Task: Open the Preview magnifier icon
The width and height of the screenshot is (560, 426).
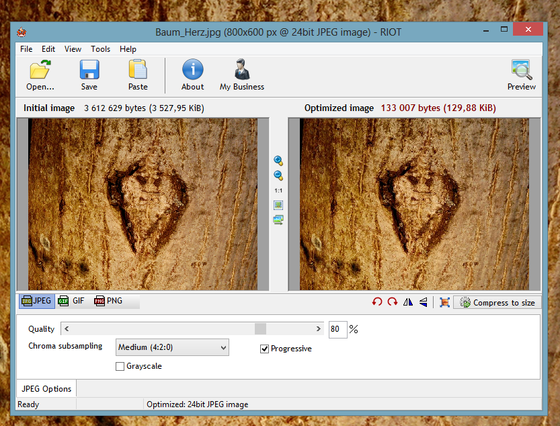Action: pyautogui.click(x=522, y=69)
